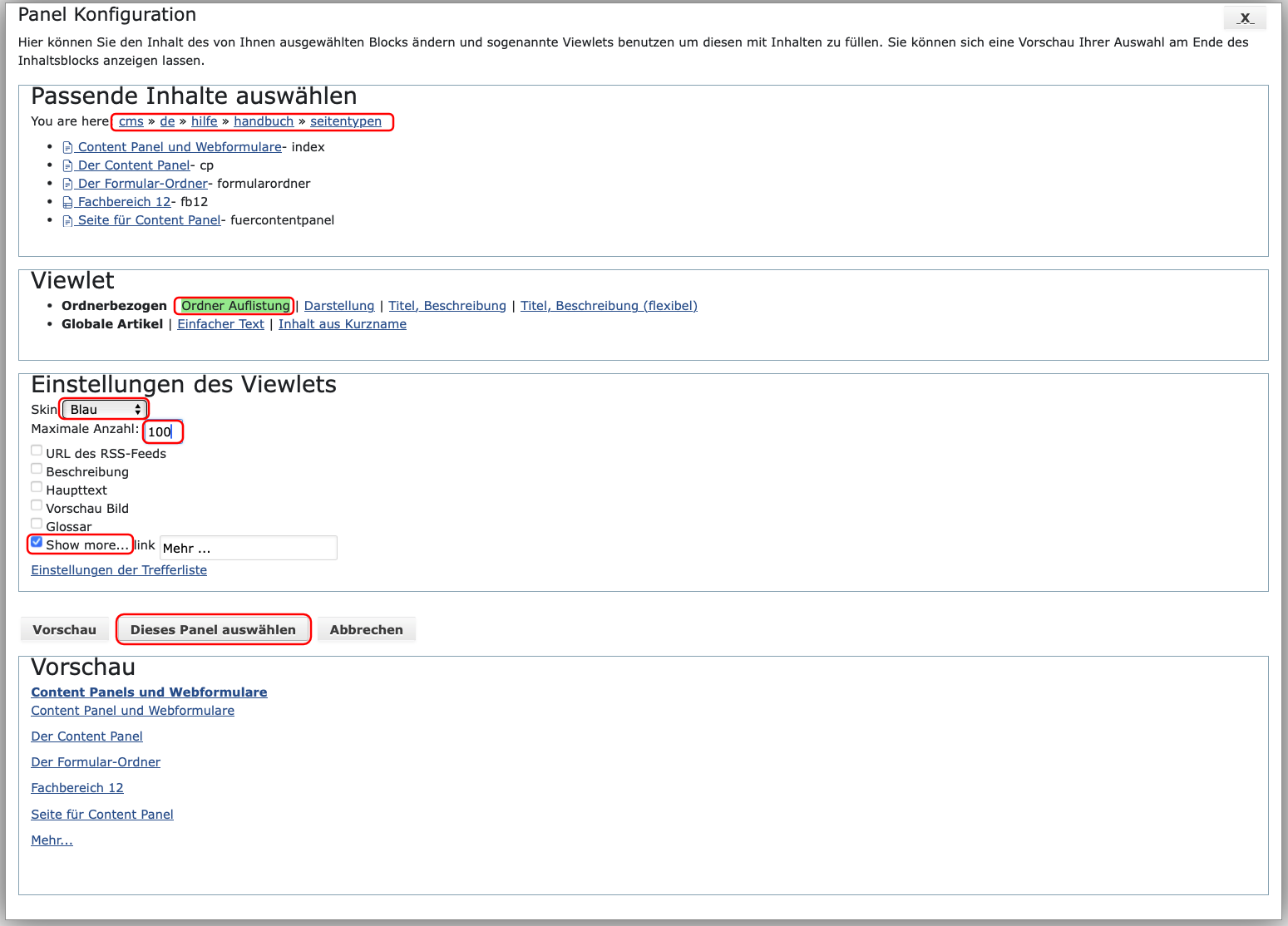The width and height of the screenshot is (1288, 926).
Task: Choose Titel, Beschreibung (flexibel) viewlet
Action: point(609,306)
